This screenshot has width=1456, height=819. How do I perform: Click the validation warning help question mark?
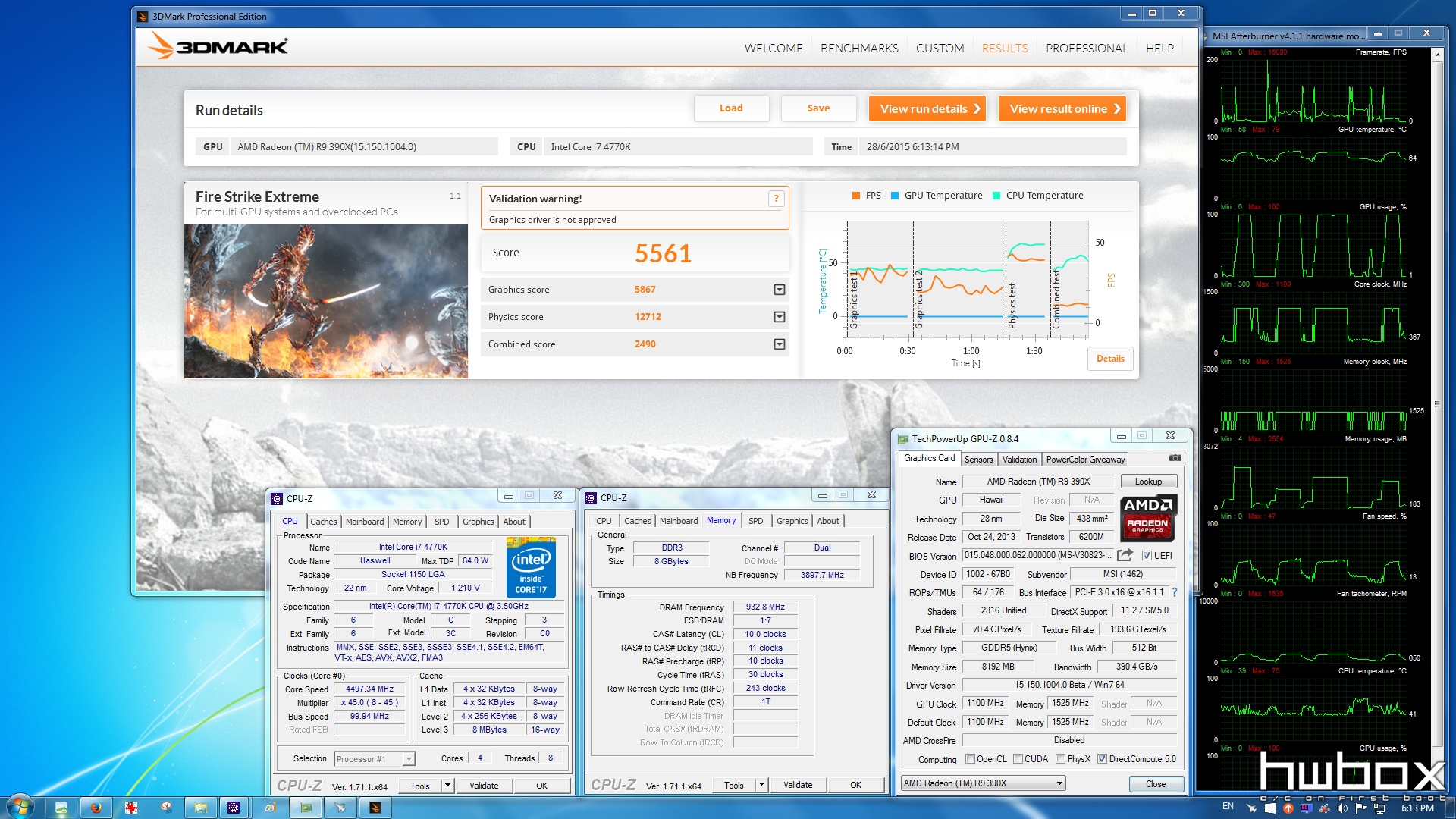tap(776, 199)
